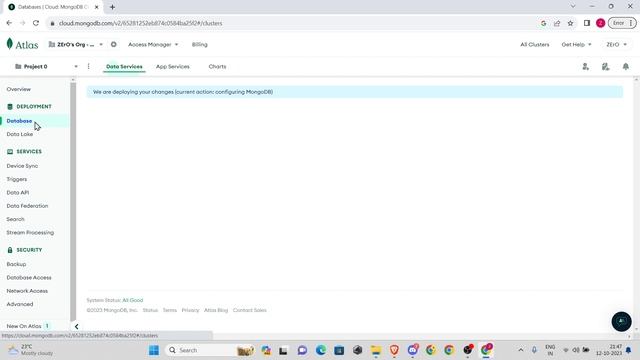The width and height of the screenshot is (640, 360).
Task: Open the Contact Sales footer link
Action: click(249, 310)
